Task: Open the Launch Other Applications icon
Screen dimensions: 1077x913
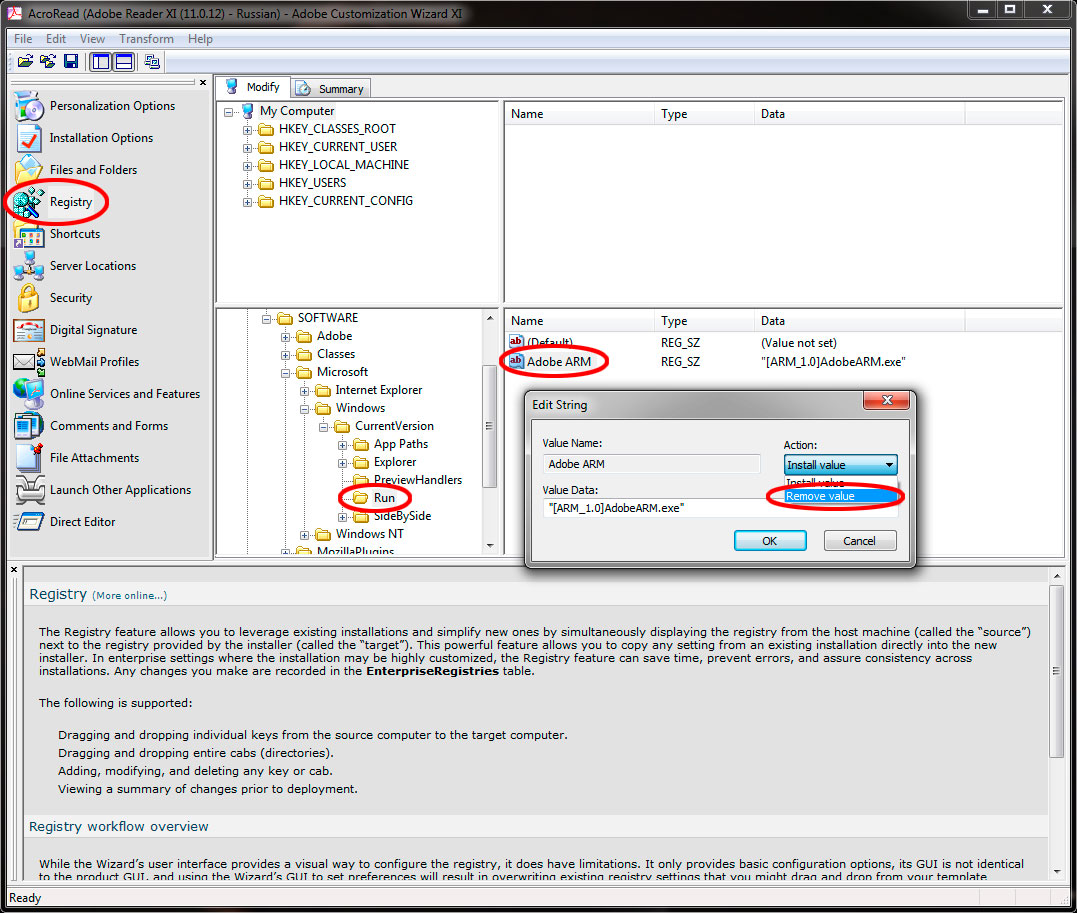Action: (29, 490)
